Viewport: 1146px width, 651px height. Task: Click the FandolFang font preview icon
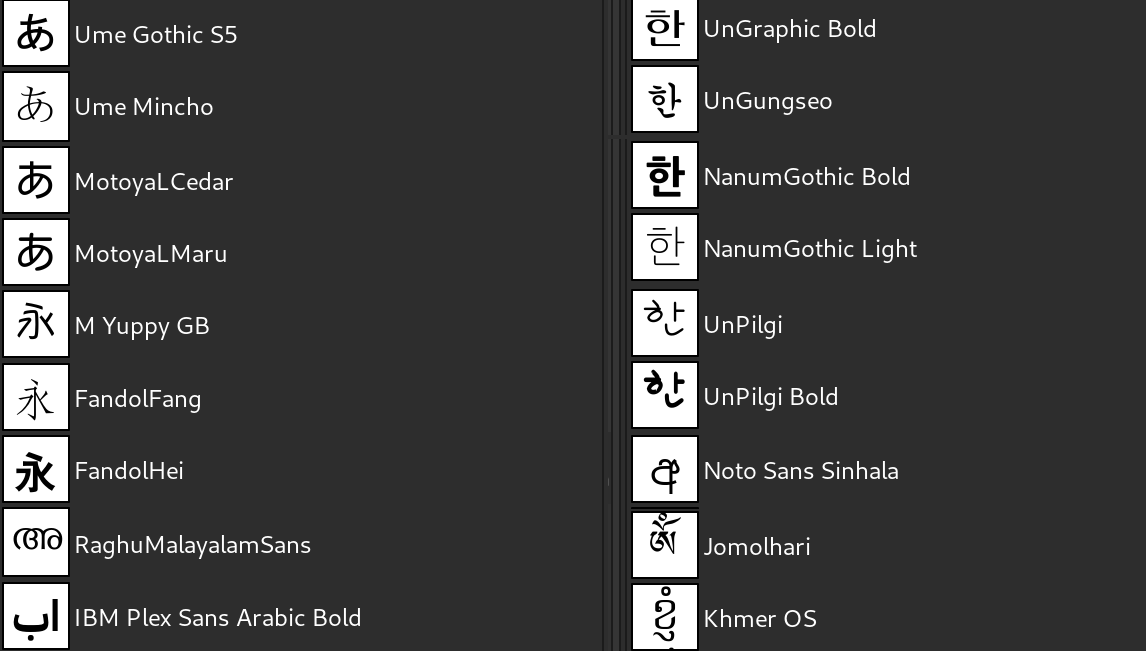(35, 397)
